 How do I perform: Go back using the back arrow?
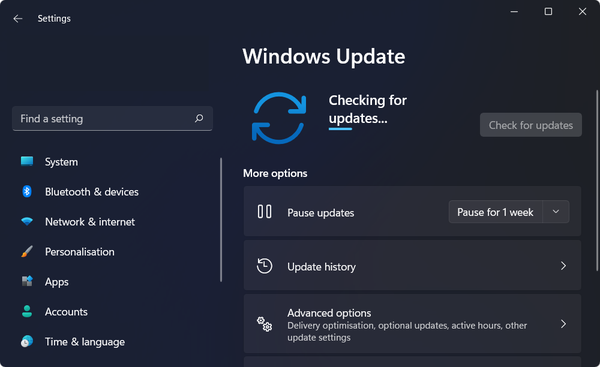coord(18,18)
